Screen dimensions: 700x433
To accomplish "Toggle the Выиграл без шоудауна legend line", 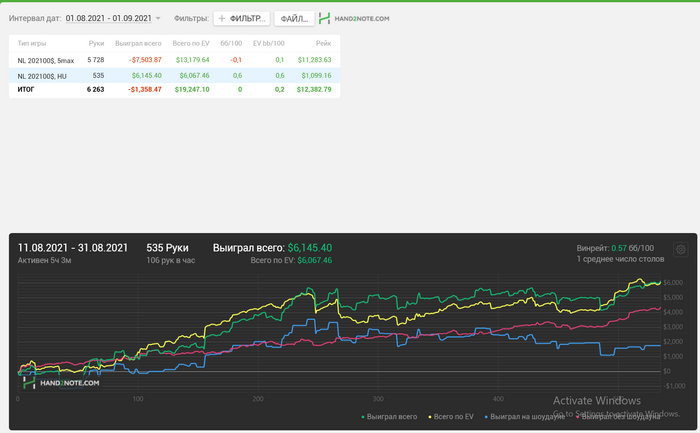I will [x=618, y=416].
